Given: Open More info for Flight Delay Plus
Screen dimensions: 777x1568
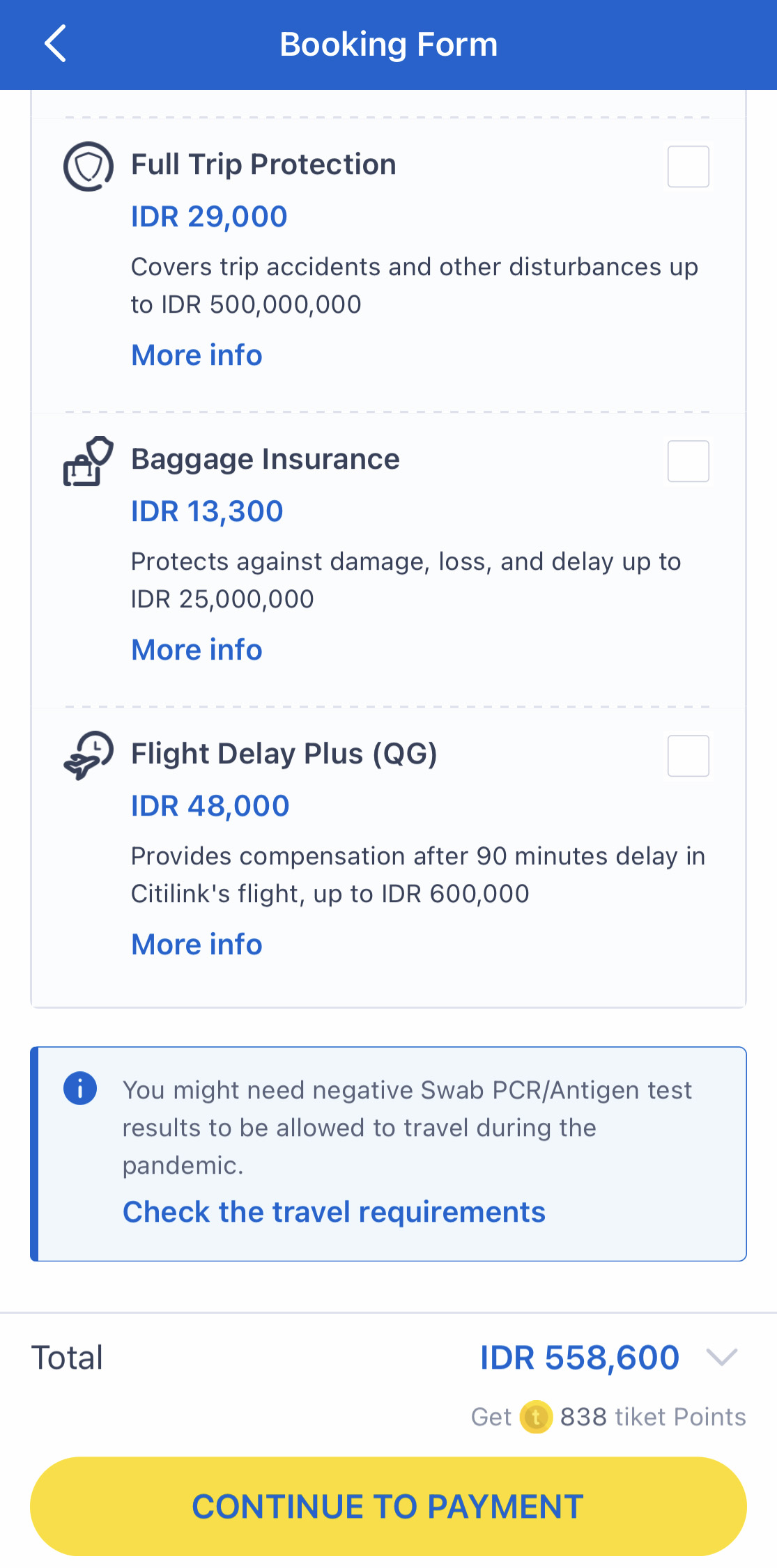Looking at the screenshot, I should (197, 945).
